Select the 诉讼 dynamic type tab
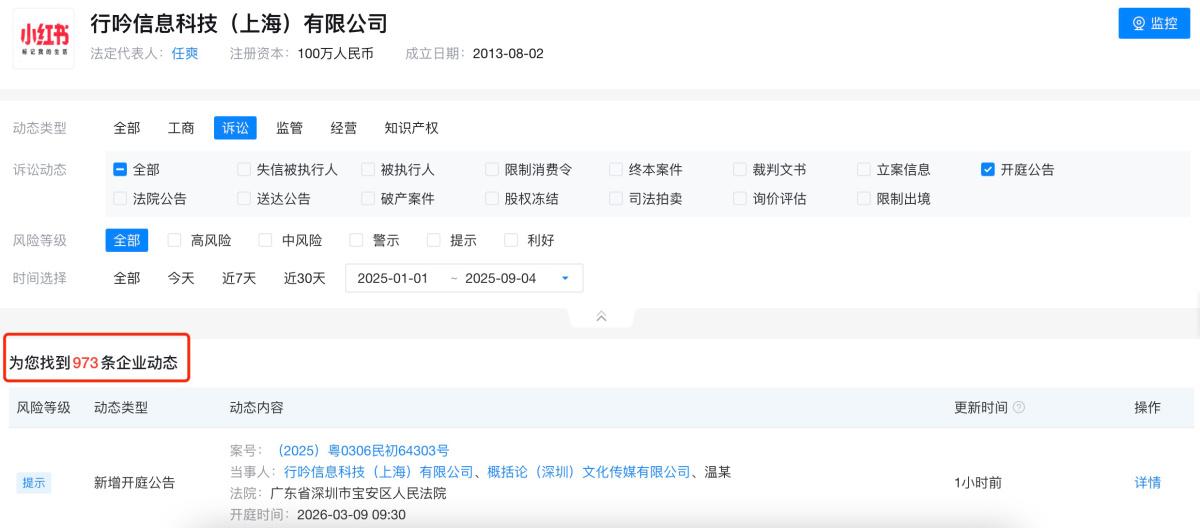1200x528 pixels. pyautogui.click(x=235, y=128)
